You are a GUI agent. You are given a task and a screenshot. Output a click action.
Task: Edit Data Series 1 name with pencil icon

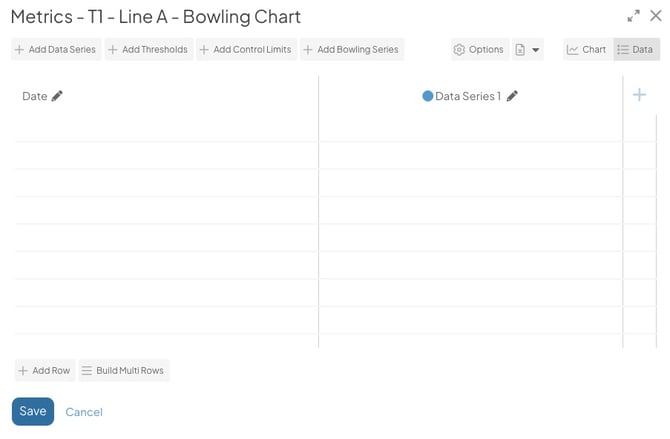(512, 96)
